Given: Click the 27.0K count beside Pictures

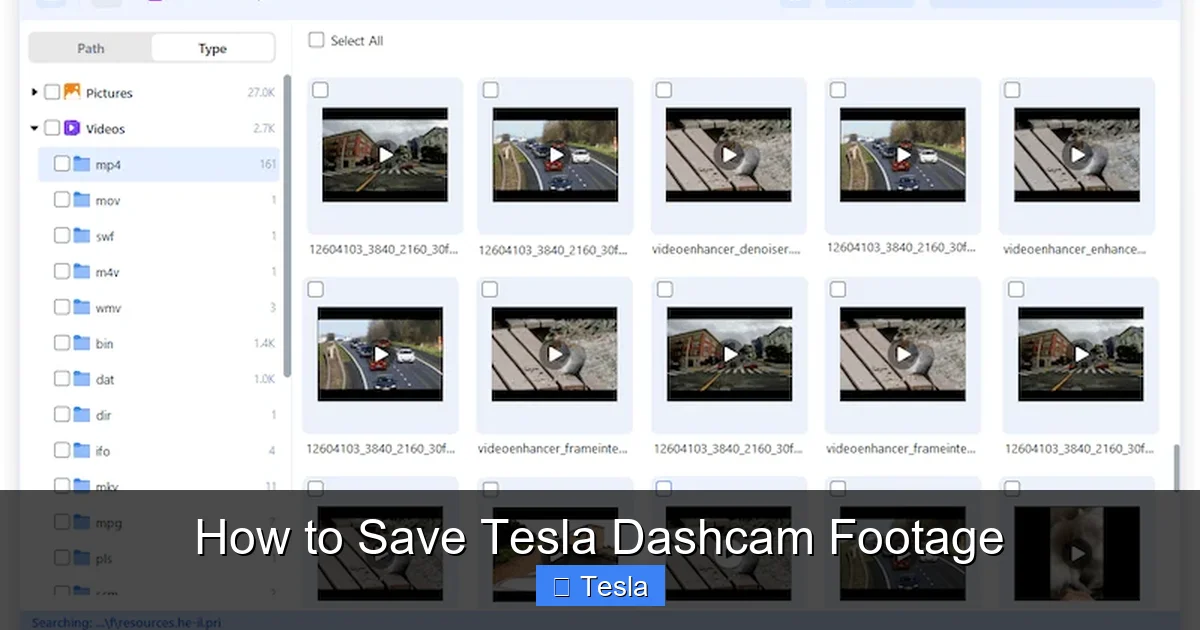Looking at the screenshot, I should pyautogui.click(x=261, y=92).
